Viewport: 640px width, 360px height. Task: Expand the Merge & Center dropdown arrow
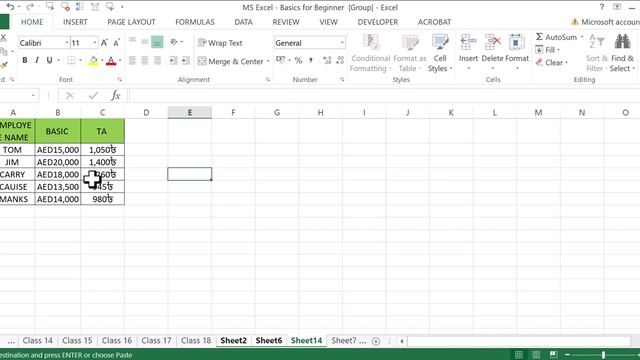268,61
